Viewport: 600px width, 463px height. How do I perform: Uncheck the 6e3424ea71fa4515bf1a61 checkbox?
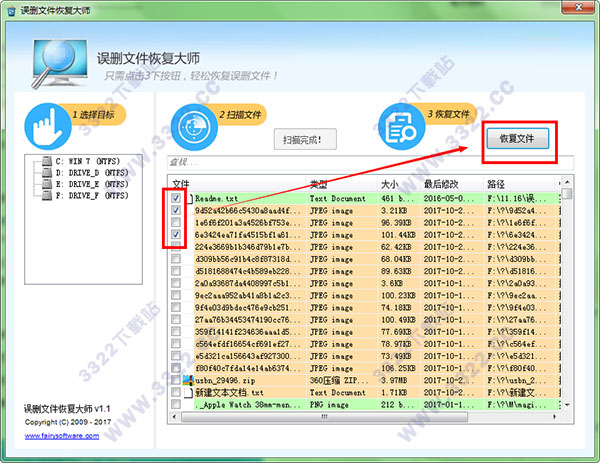pos(176,235)
